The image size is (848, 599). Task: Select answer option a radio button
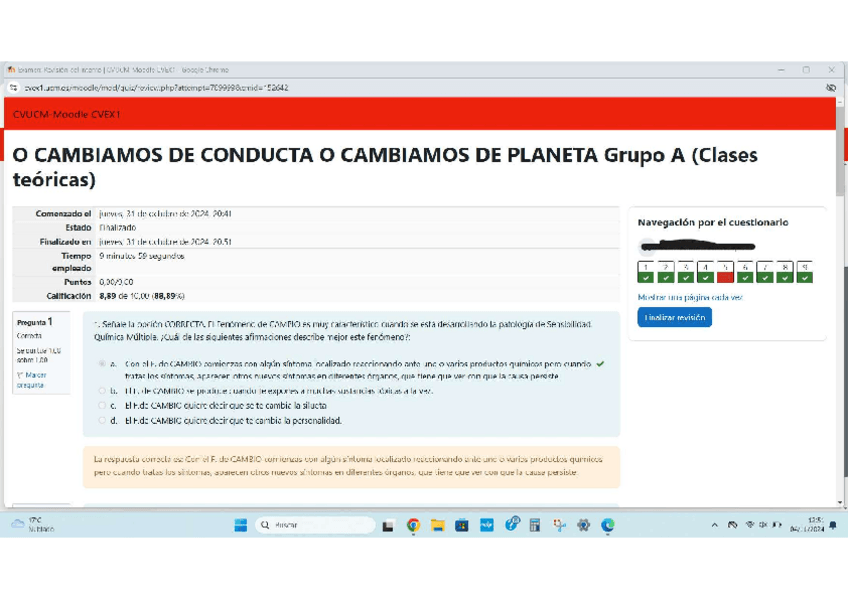point(102,364)
